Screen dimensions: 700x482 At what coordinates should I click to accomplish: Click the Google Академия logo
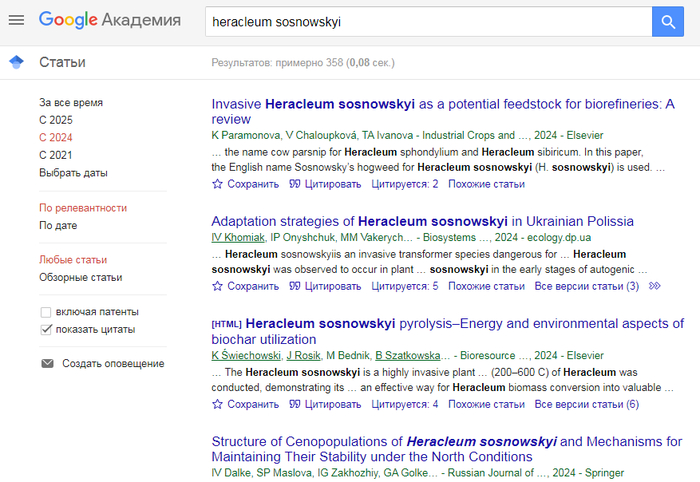pyautogui.click(x=110, y=21)
